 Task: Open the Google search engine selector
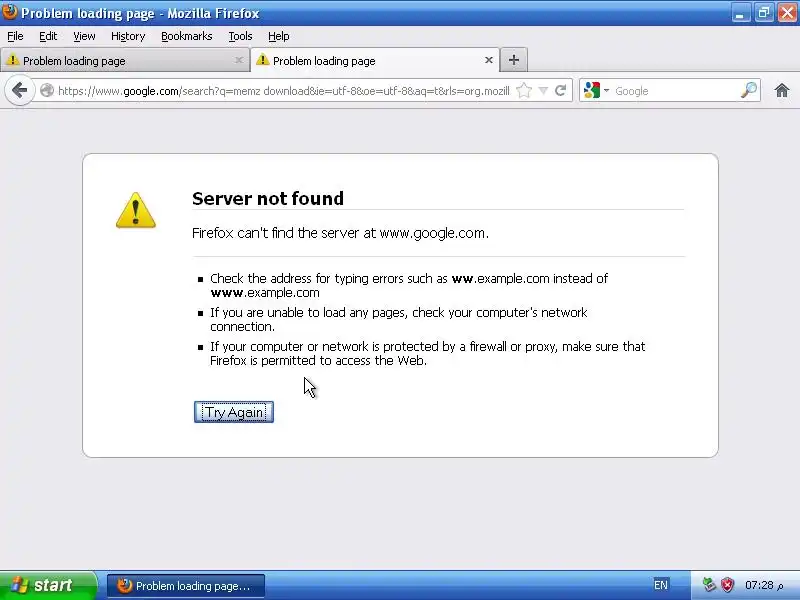click(596, 91)
